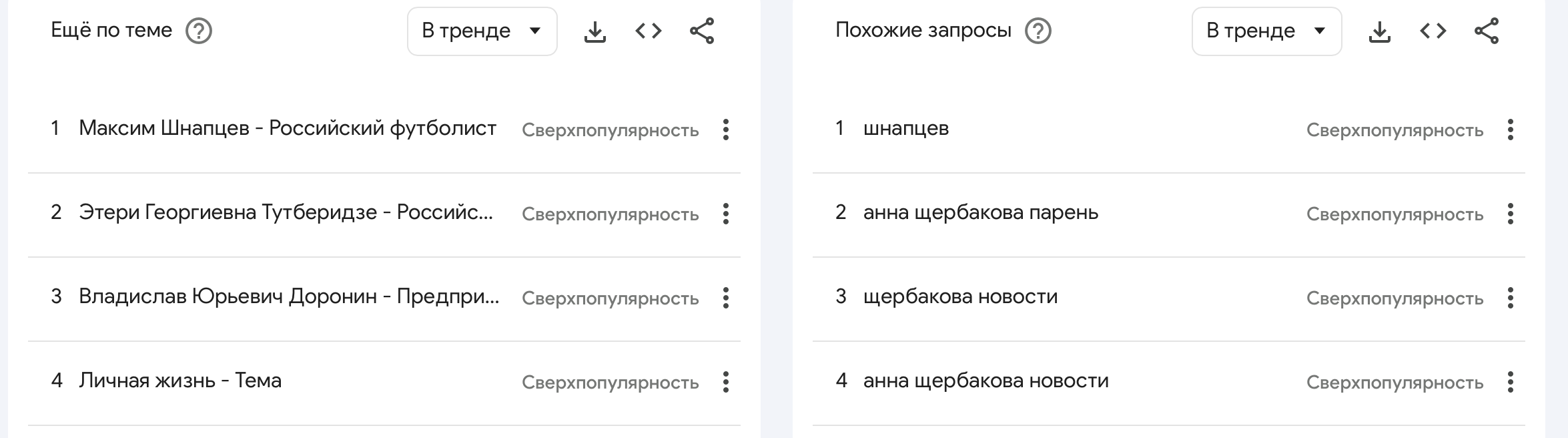The image size is (1568, 438).
Task: Open the 'щербакова новости' query
Action: point(960,296)
